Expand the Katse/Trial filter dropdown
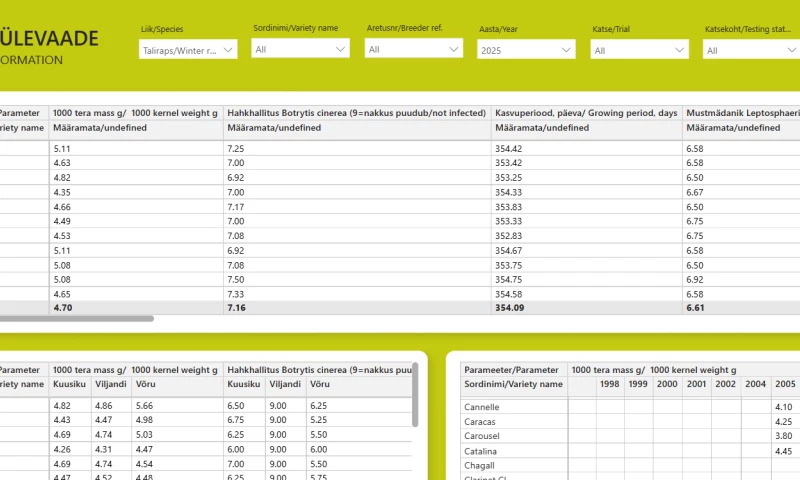The height and width of the screenshot is (480, 800). 639,50
